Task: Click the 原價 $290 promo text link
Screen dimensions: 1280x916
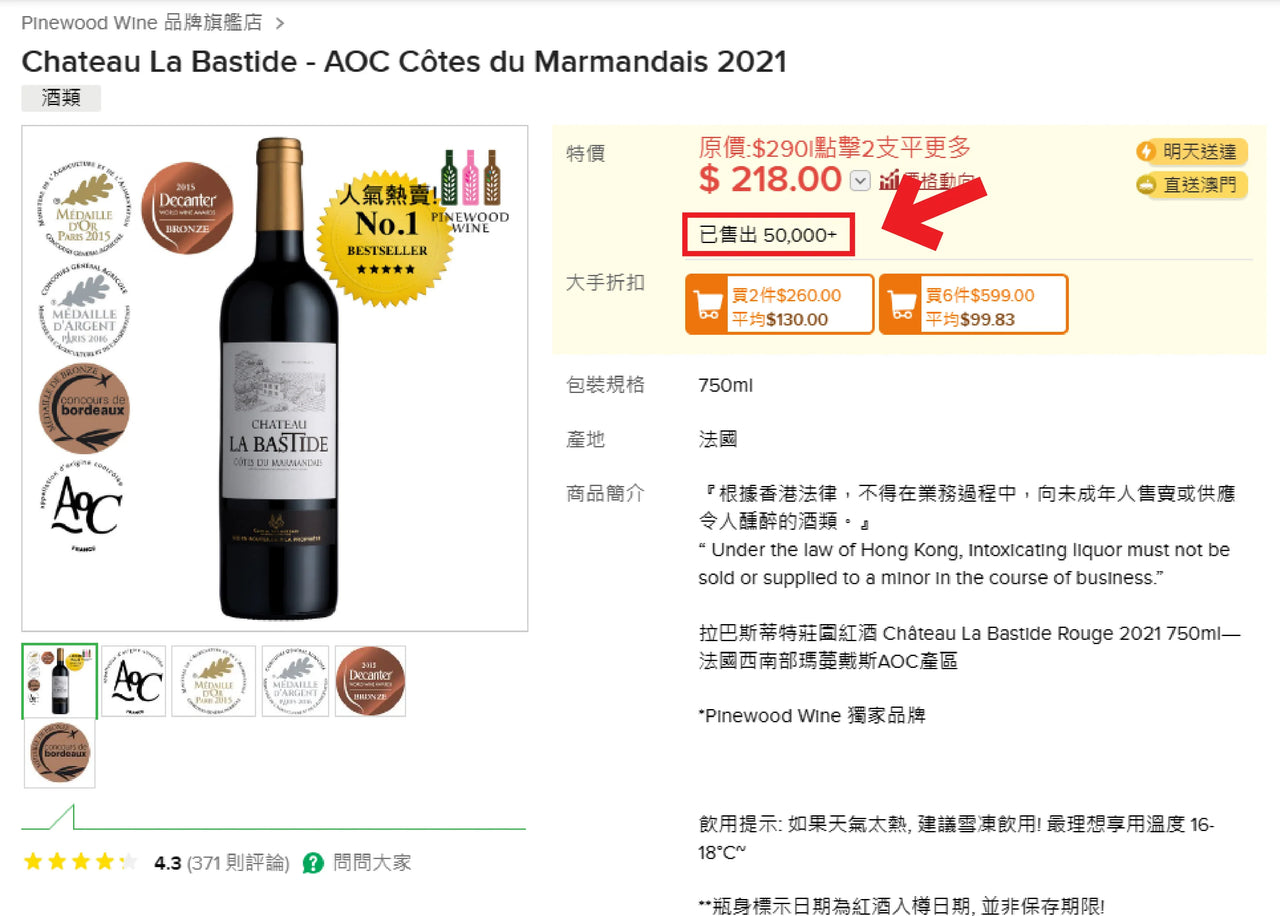Action: (834, 148)
